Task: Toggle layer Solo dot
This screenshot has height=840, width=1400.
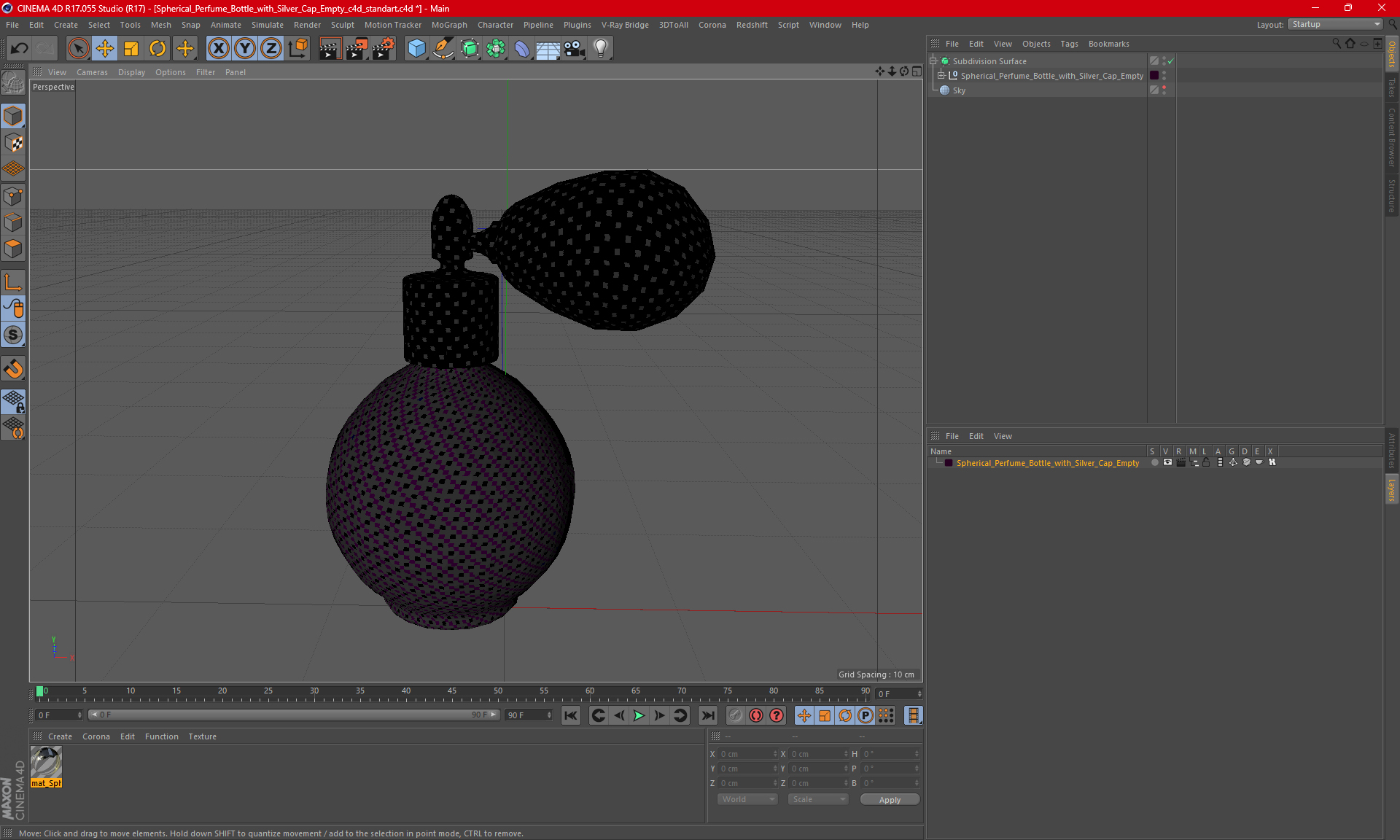Action: (x=1154, y=462)
